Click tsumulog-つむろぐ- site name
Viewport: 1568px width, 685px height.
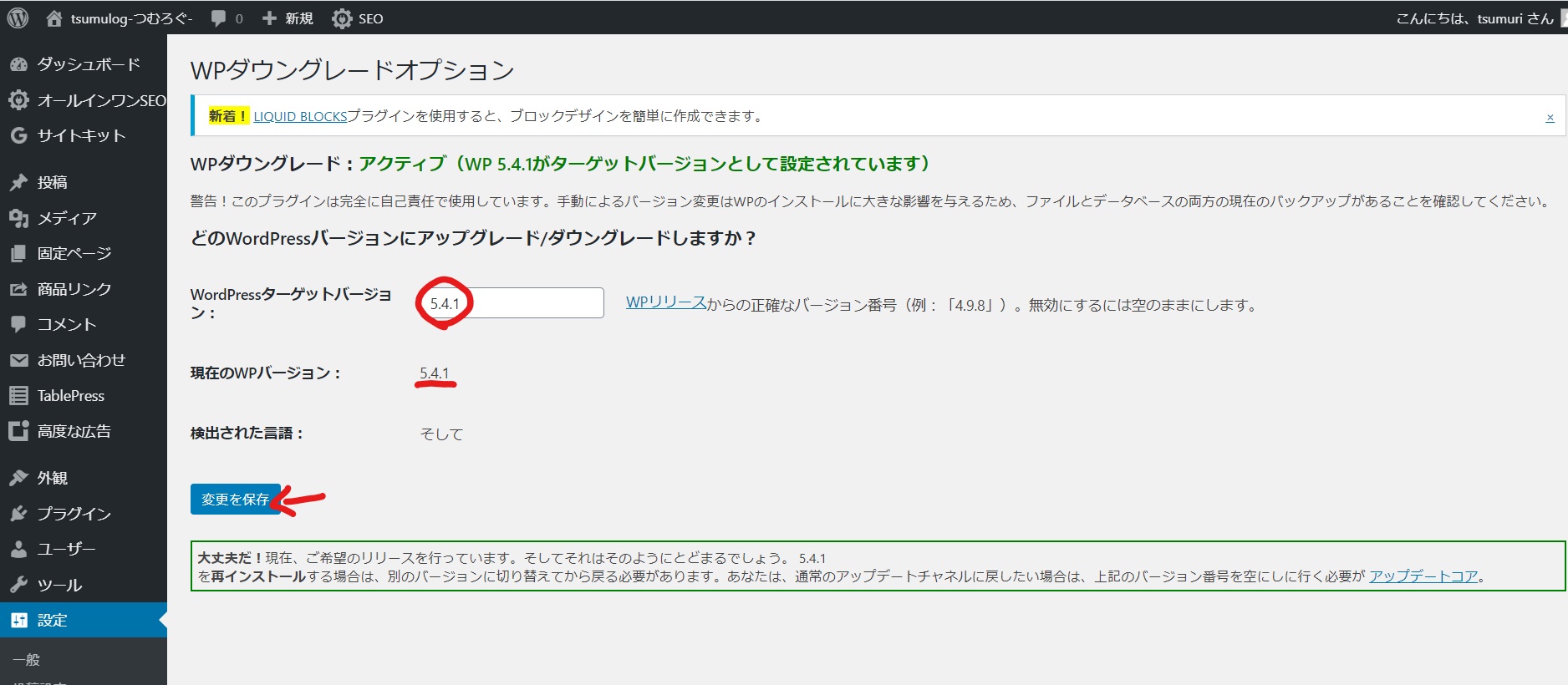[131, 18]
